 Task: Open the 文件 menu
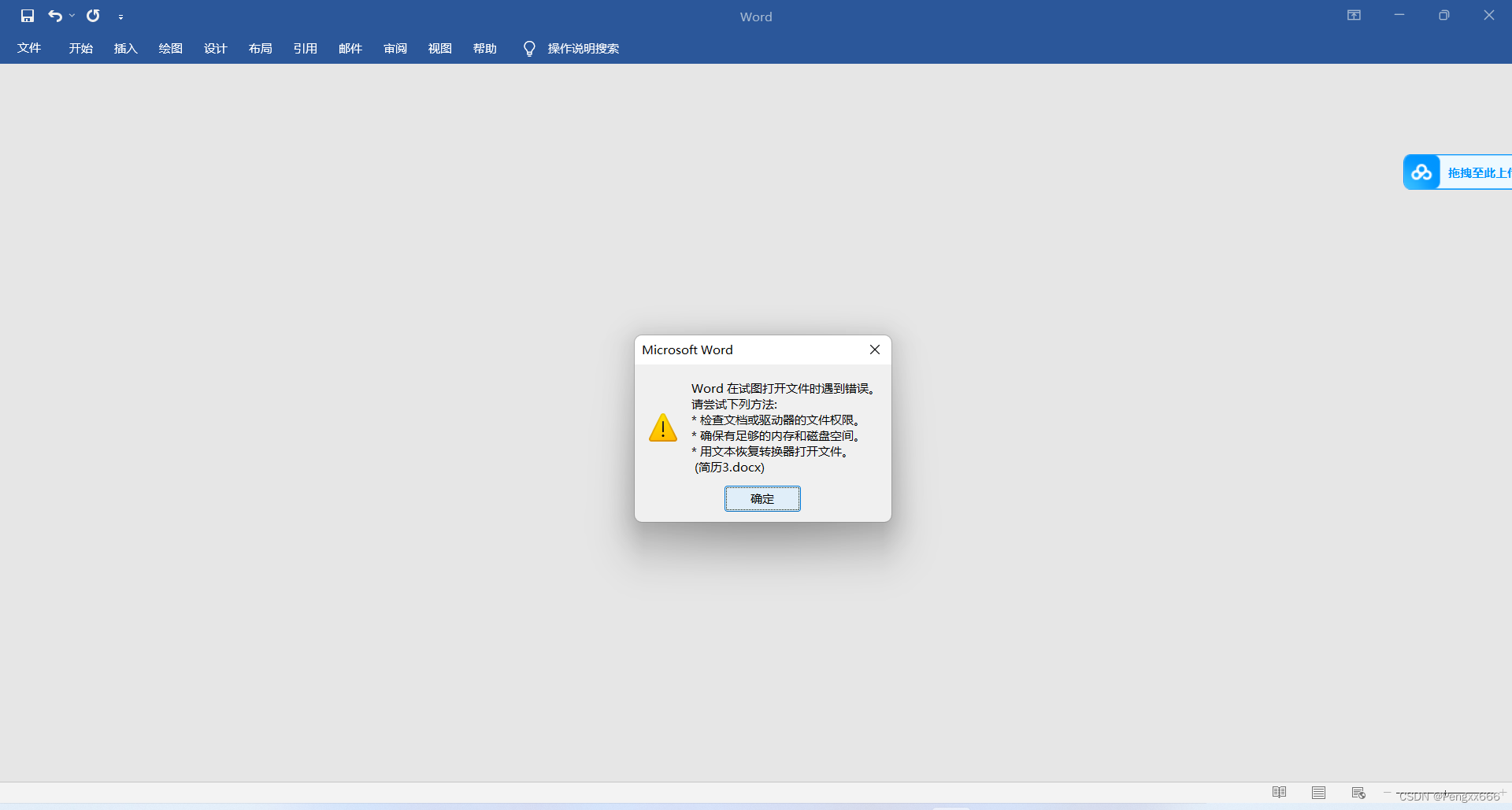(x=29, y=48)
